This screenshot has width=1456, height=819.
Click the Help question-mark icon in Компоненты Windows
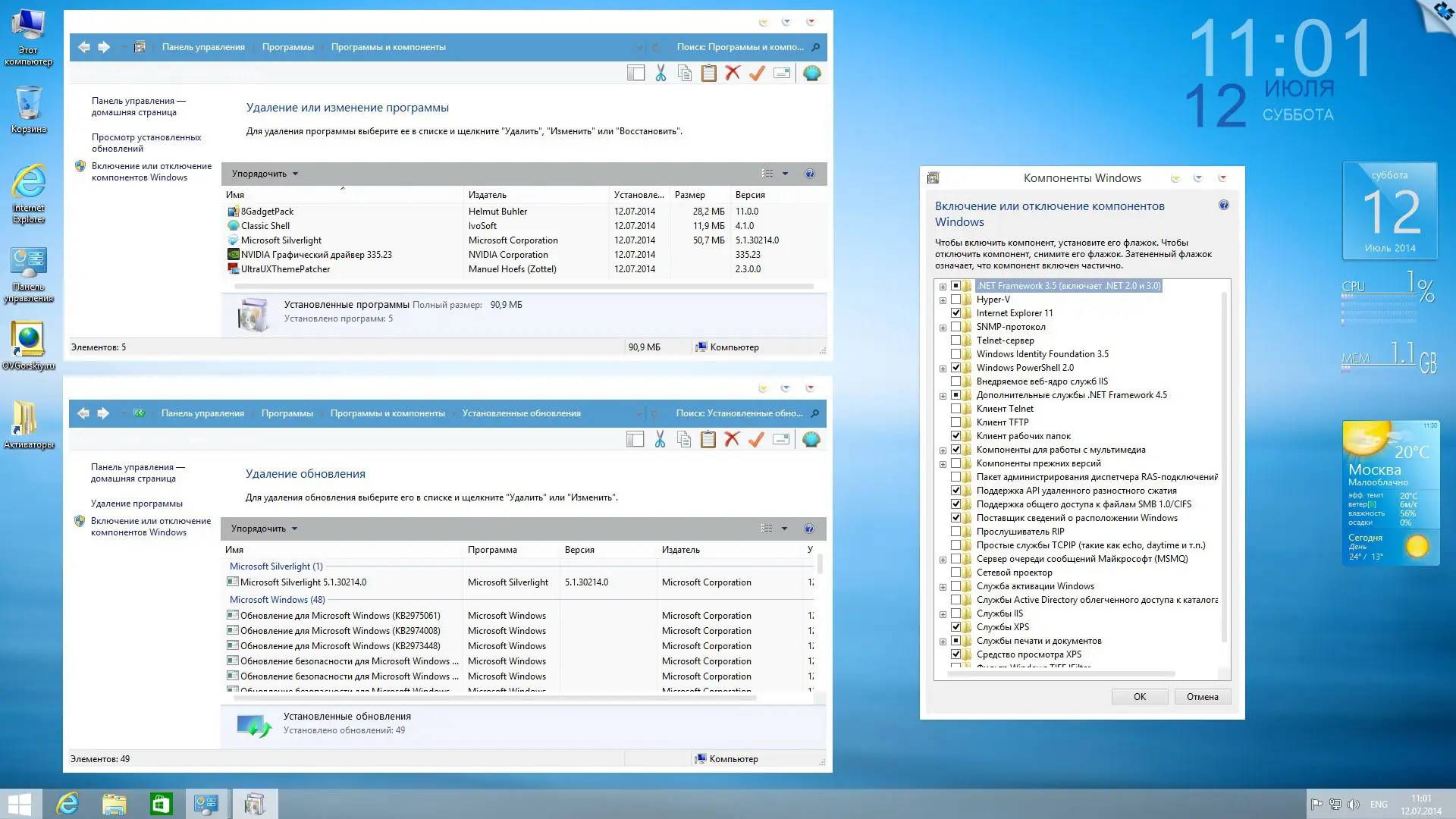click(x=1222, y=205)
